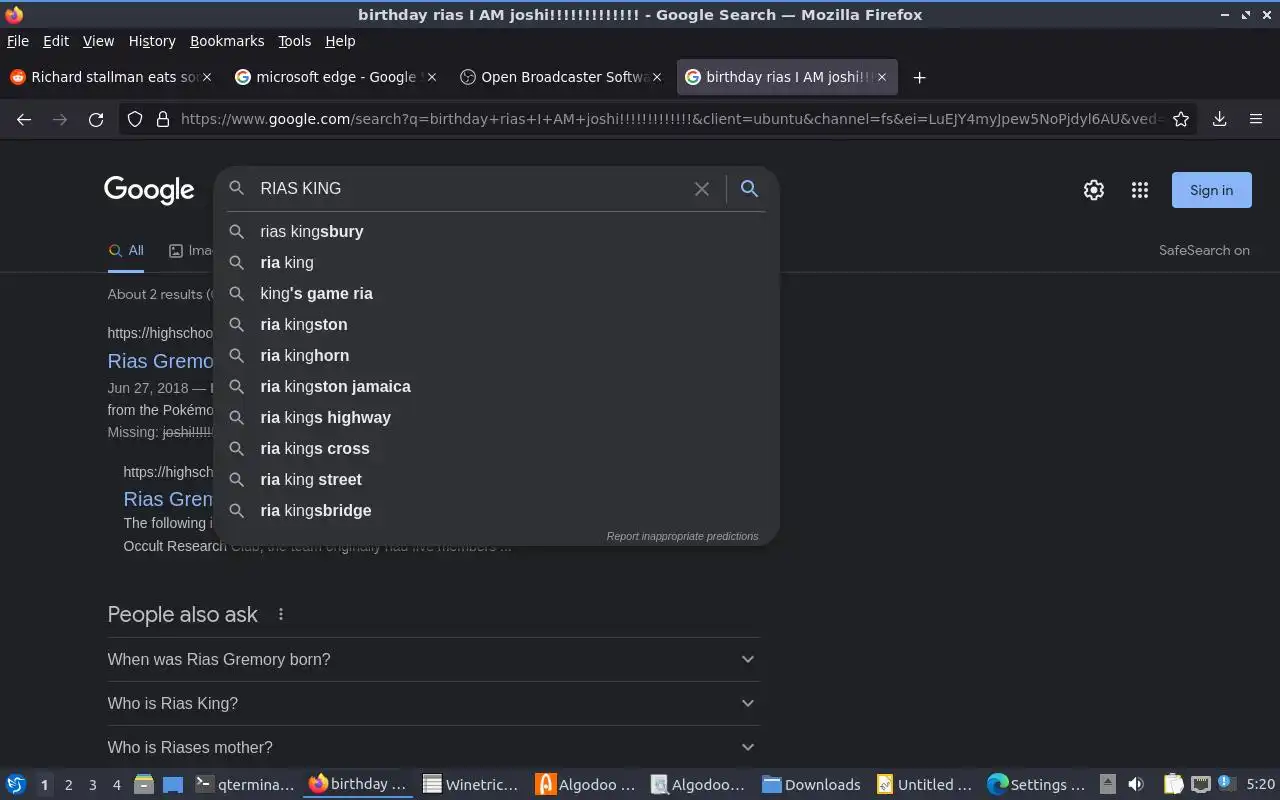This screenshot has width=1280, height=800.
Task: Reload the current page
Action: coord(96,119)
